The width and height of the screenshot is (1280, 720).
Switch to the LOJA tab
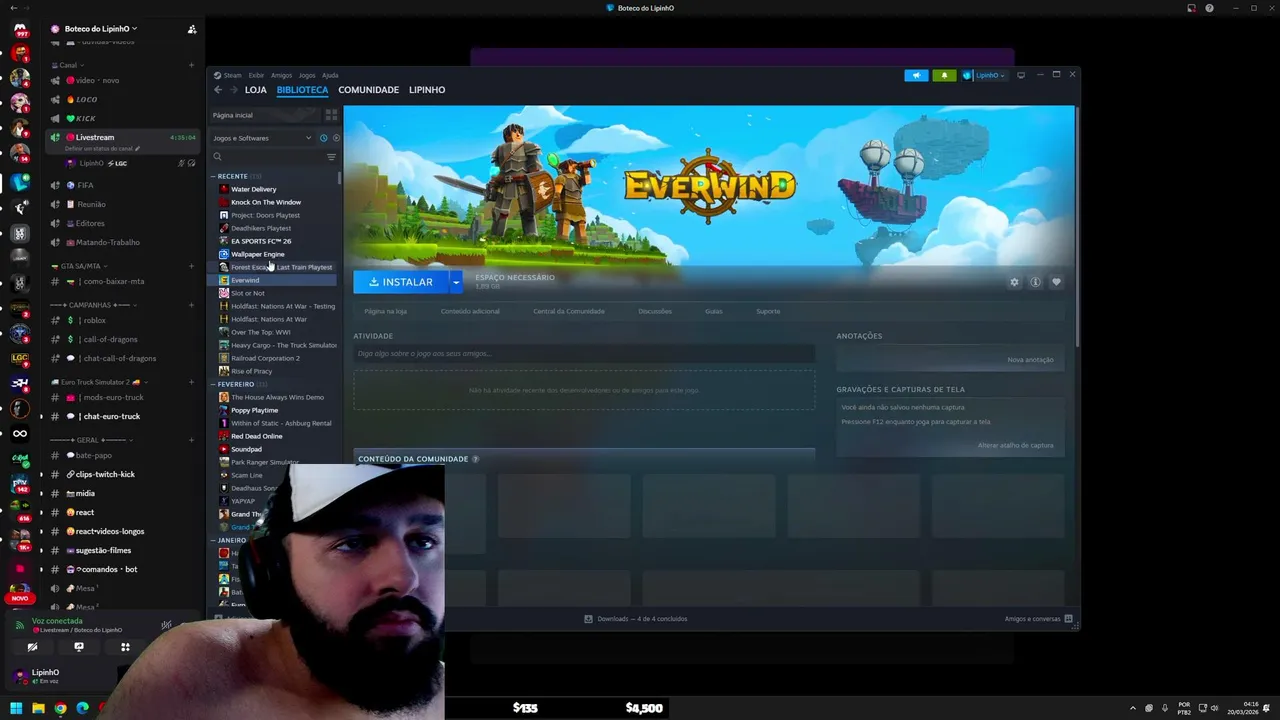pos(256,90)
